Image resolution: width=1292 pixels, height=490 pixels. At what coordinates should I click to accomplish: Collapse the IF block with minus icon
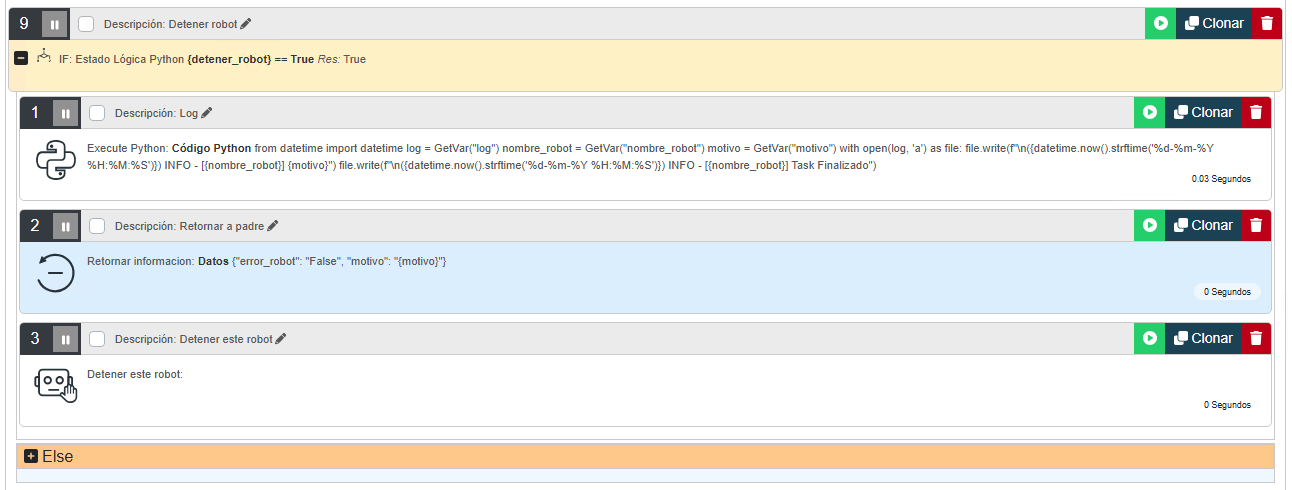point(20,59)
